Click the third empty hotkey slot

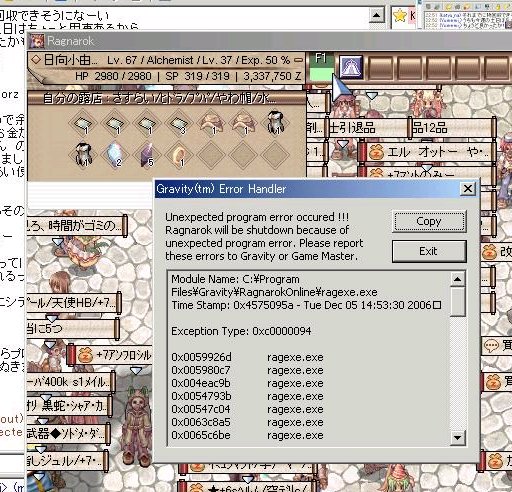point(437,67)
